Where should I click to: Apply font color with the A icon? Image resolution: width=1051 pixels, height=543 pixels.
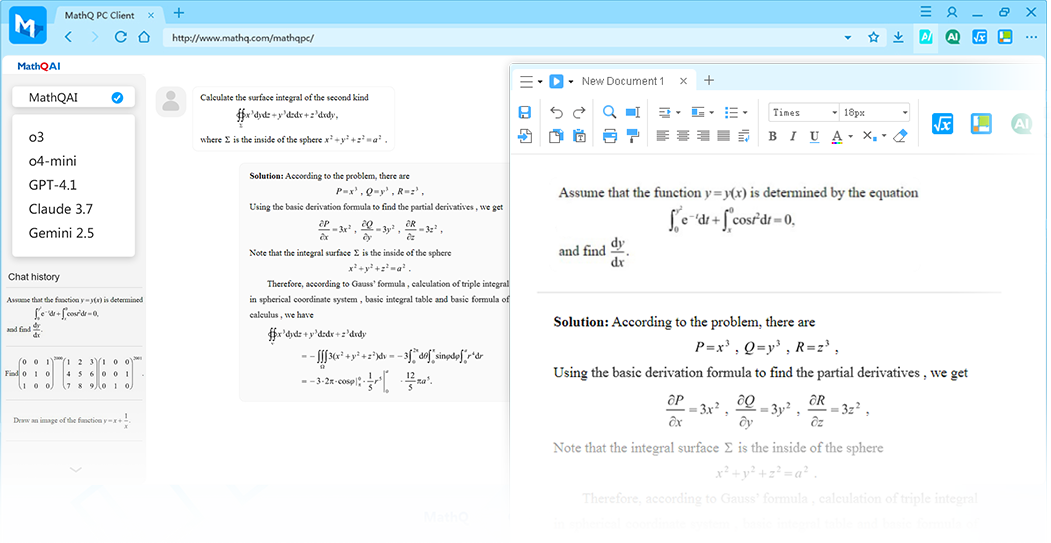click(x=837, y=137)
